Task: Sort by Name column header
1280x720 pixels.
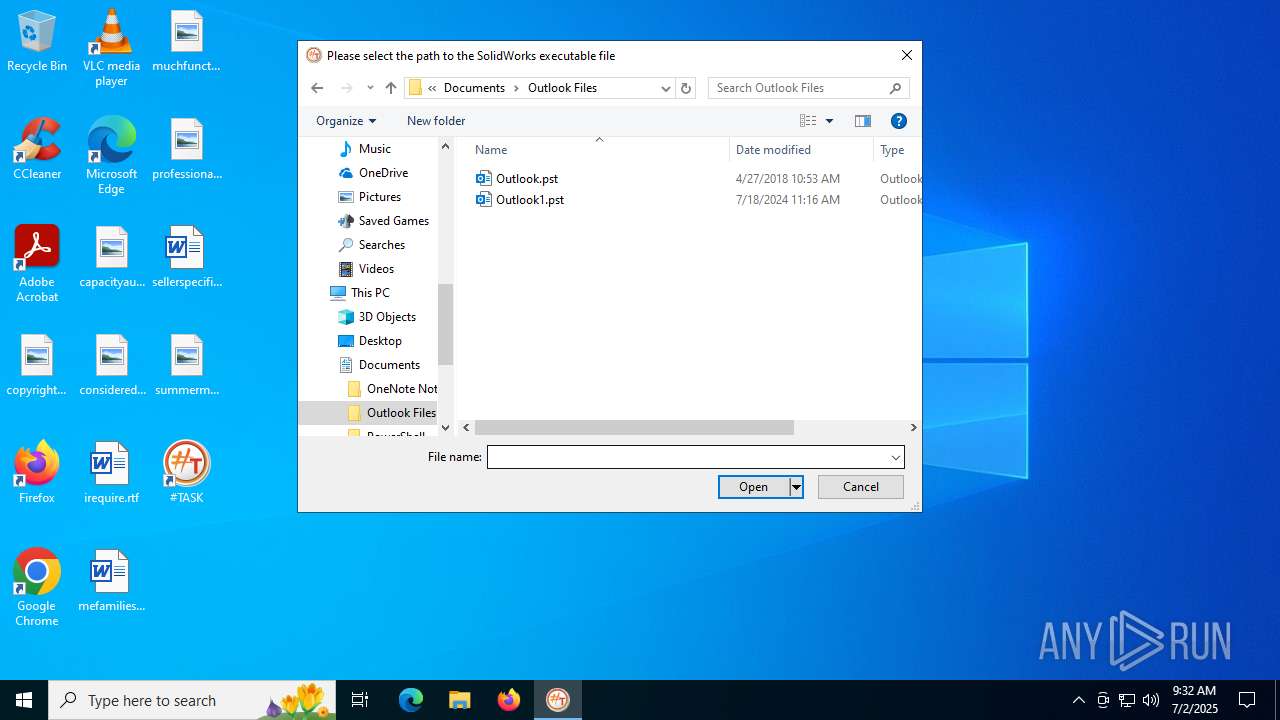Action: tap(598, 150)
